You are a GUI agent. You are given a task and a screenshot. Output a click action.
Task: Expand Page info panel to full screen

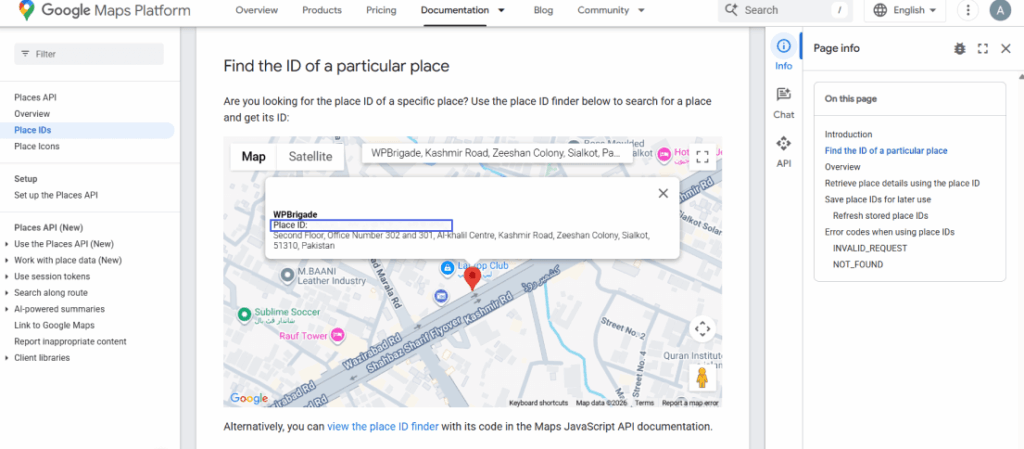coord(982,48)
